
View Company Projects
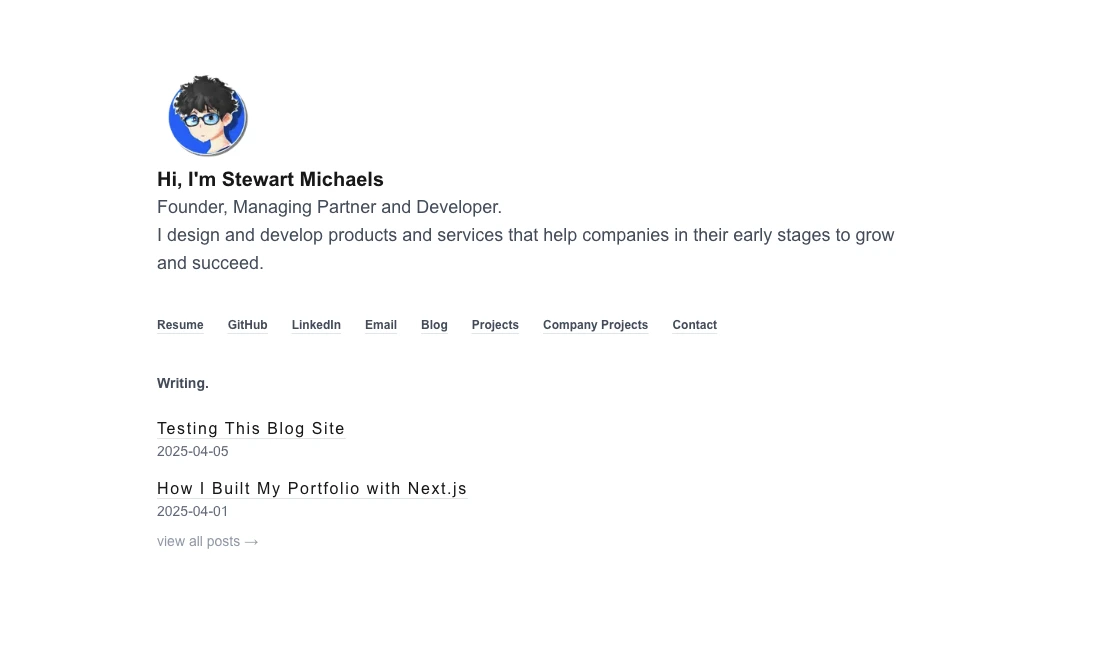point(595,324)
